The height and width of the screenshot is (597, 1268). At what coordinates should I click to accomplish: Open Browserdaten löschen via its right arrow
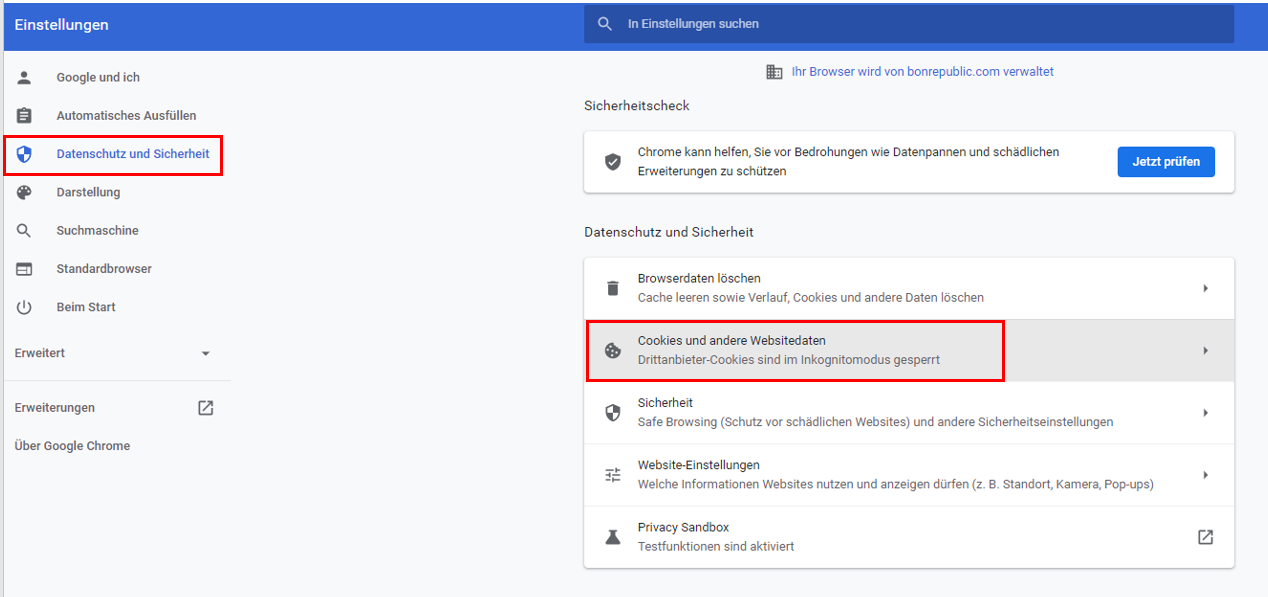(x=1205, y=288)
